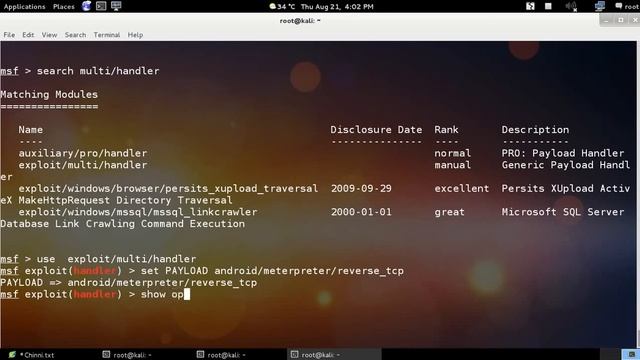Click 'PRO: Payload Handler' description
Screen dimensions: 640x360
tap(563, 153)
